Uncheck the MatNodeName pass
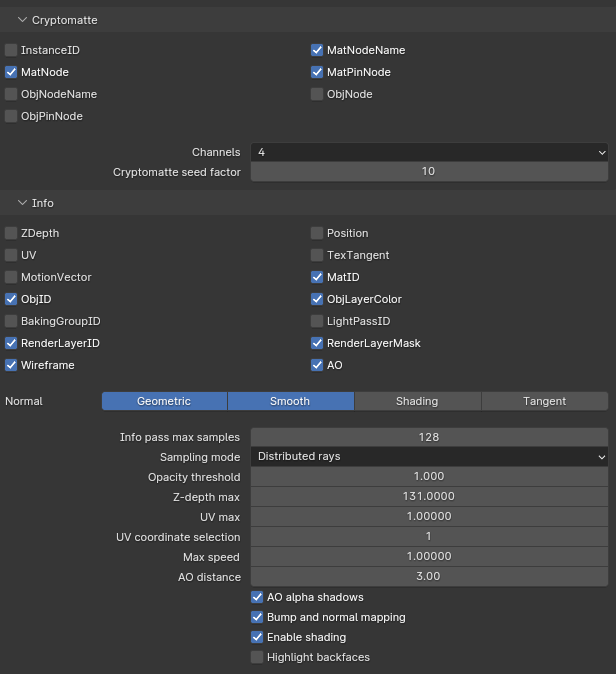Image resolution: width=616 pixels, height=674 pixels. pyautogui.click(x=317, y=50)
